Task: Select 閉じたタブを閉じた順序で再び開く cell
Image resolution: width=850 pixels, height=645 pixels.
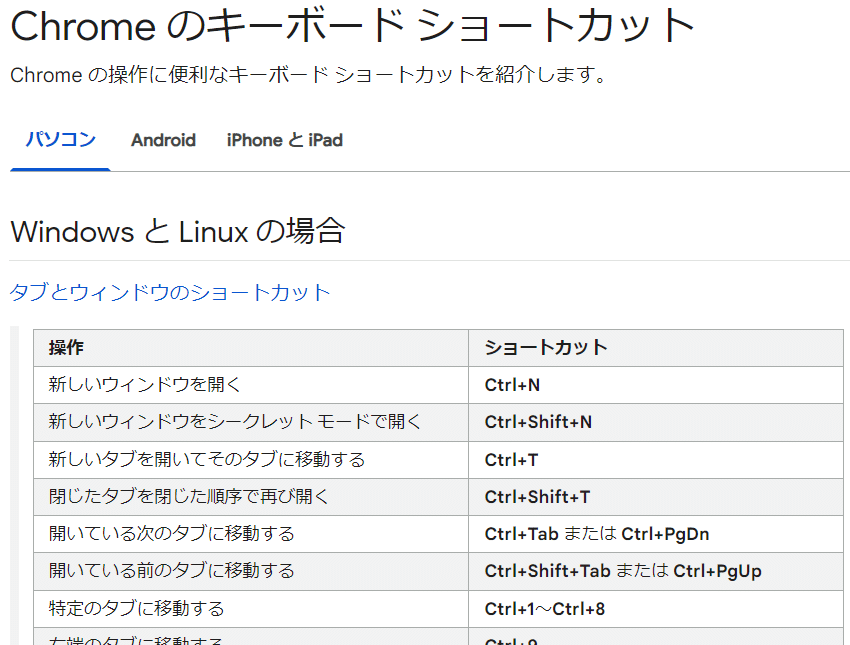Action: pos(251,497)
